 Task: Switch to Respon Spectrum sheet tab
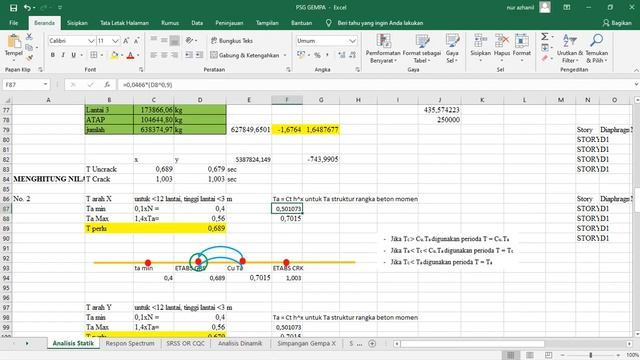point(130,344)
